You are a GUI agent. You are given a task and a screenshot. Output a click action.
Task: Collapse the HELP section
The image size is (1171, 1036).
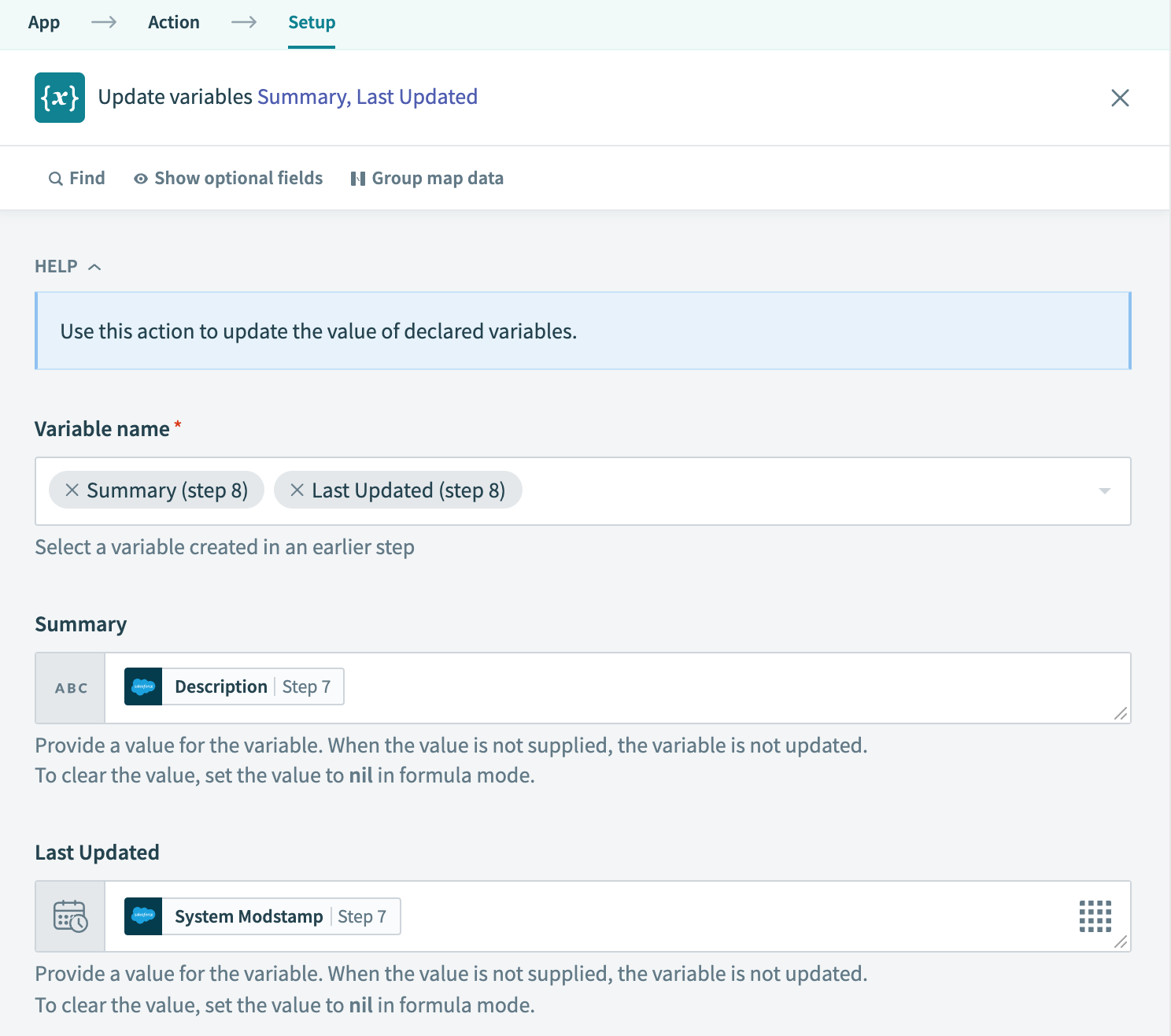[68, 267]
